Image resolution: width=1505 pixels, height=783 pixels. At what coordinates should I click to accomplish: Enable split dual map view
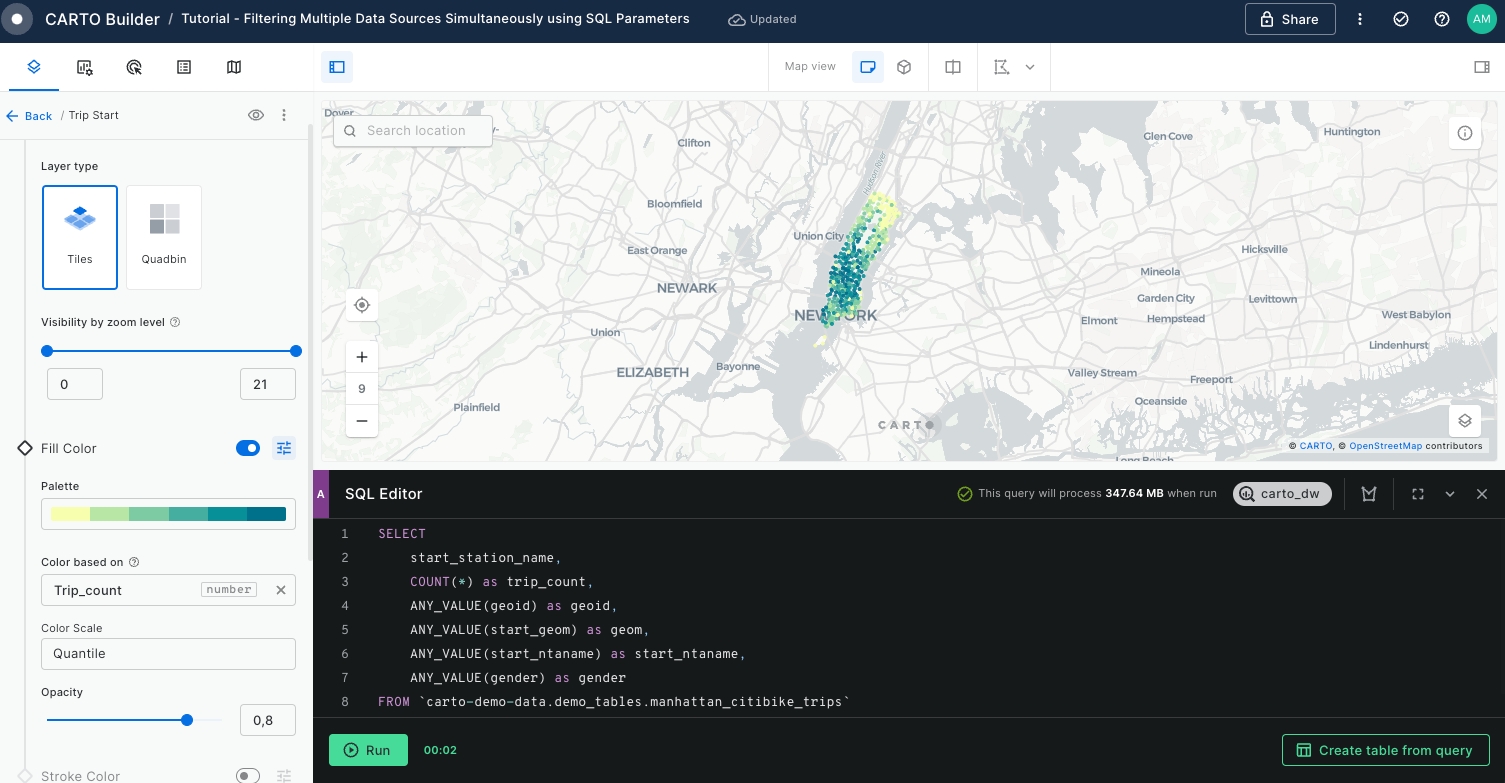(953, 67)
